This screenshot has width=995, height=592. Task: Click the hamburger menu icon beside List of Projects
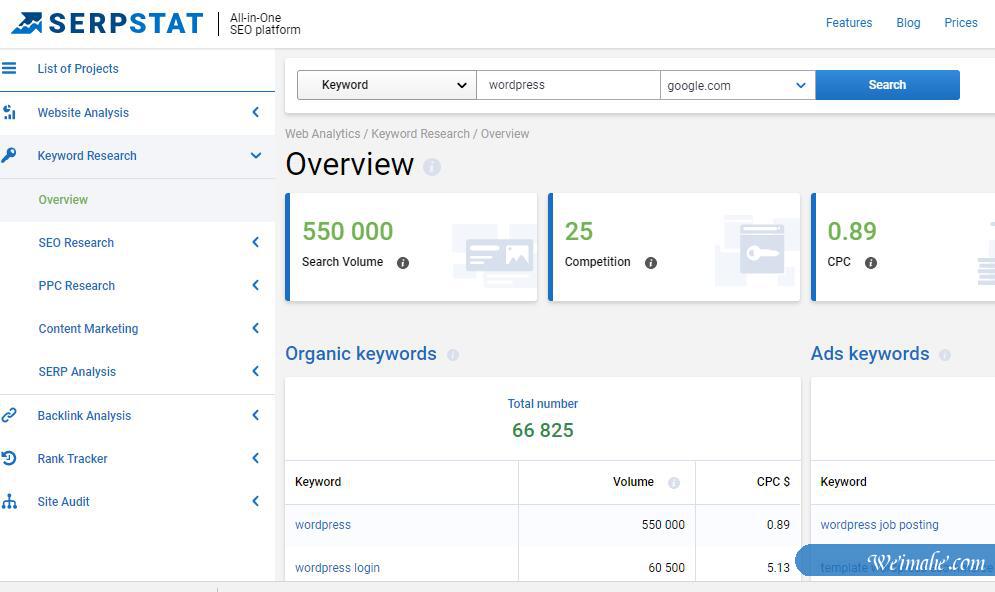(10, 68)
